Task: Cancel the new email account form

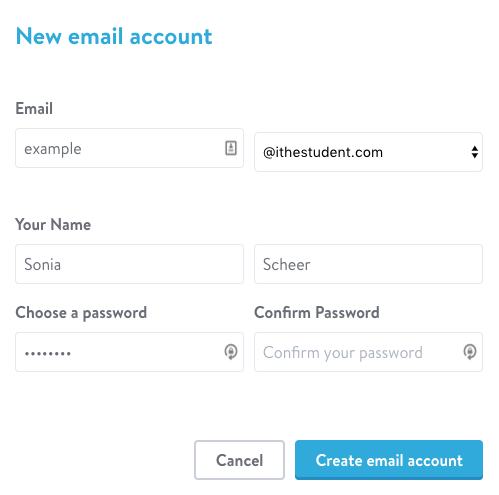Action: pyautogui.click(x=239, y=460)
